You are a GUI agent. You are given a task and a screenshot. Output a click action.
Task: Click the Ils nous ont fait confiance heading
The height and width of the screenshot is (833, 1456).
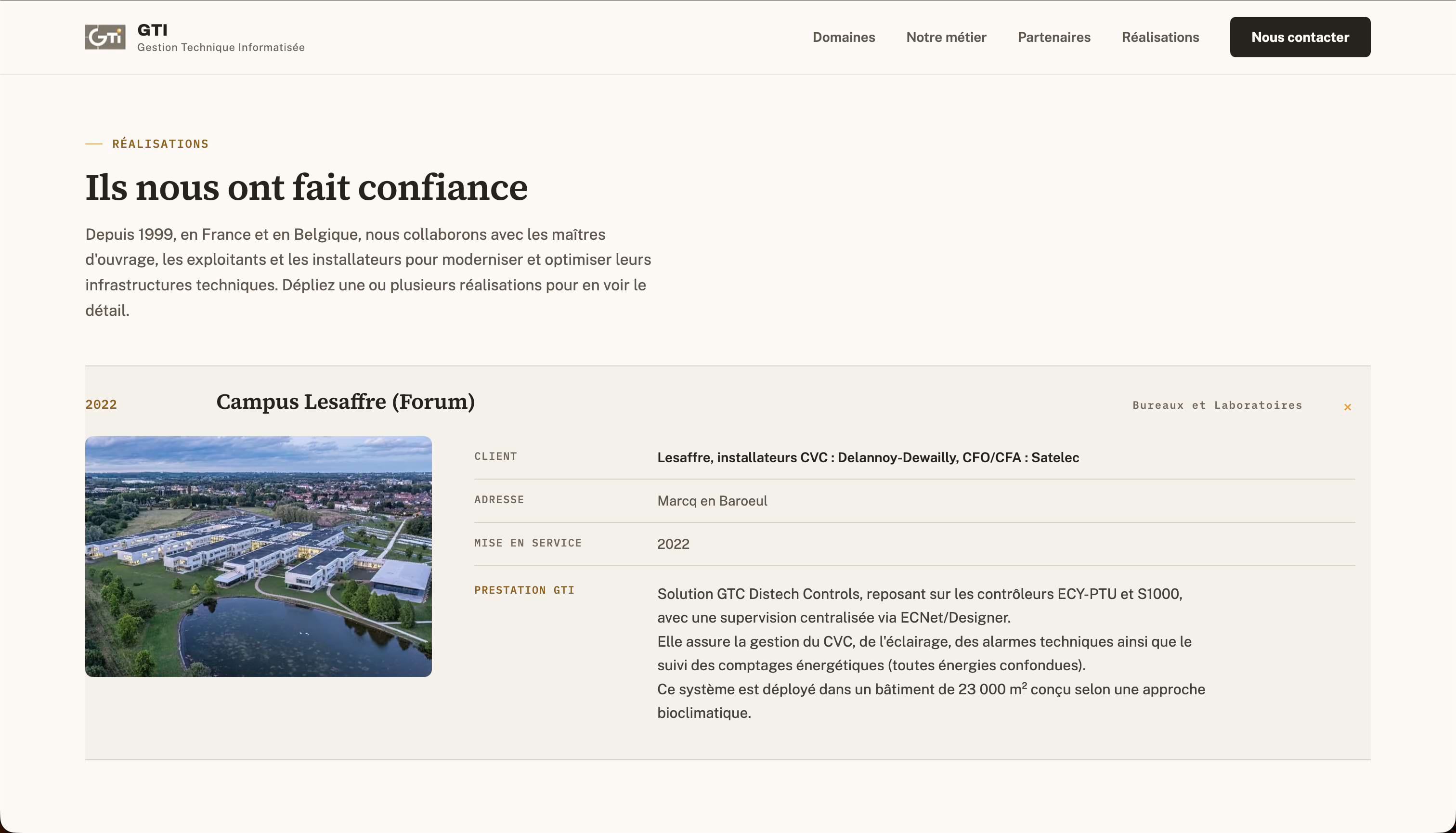(x=307, y=188)
